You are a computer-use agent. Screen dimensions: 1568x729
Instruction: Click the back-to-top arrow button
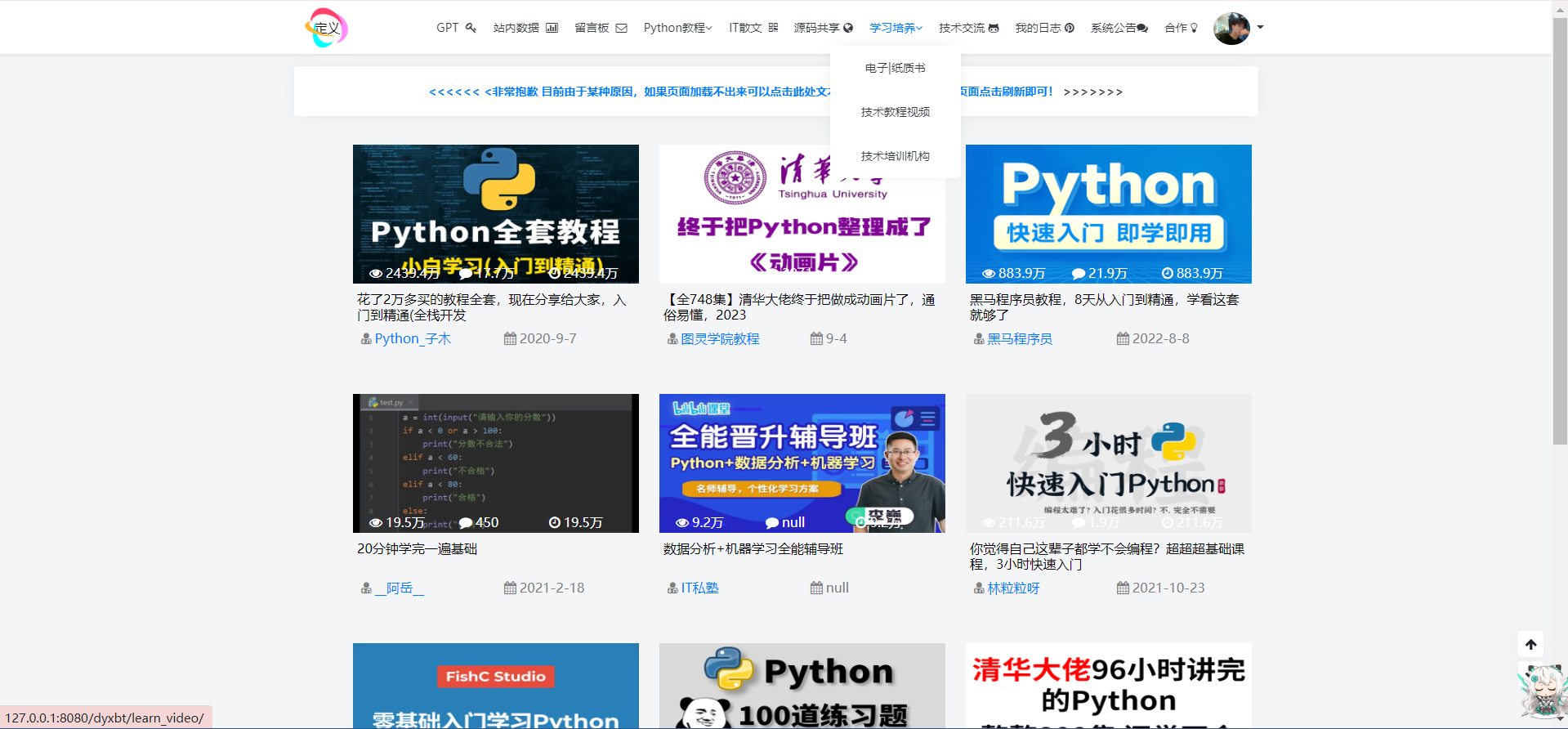[x=1531, y=644]
